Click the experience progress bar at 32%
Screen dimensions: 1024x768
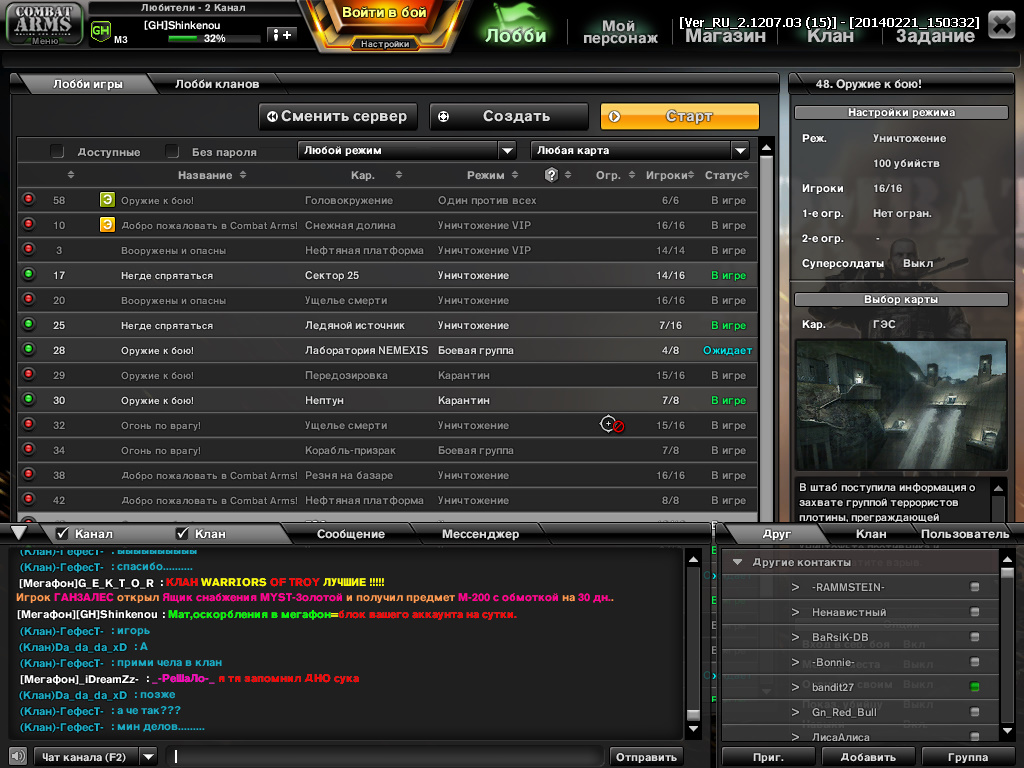point(214,39)
